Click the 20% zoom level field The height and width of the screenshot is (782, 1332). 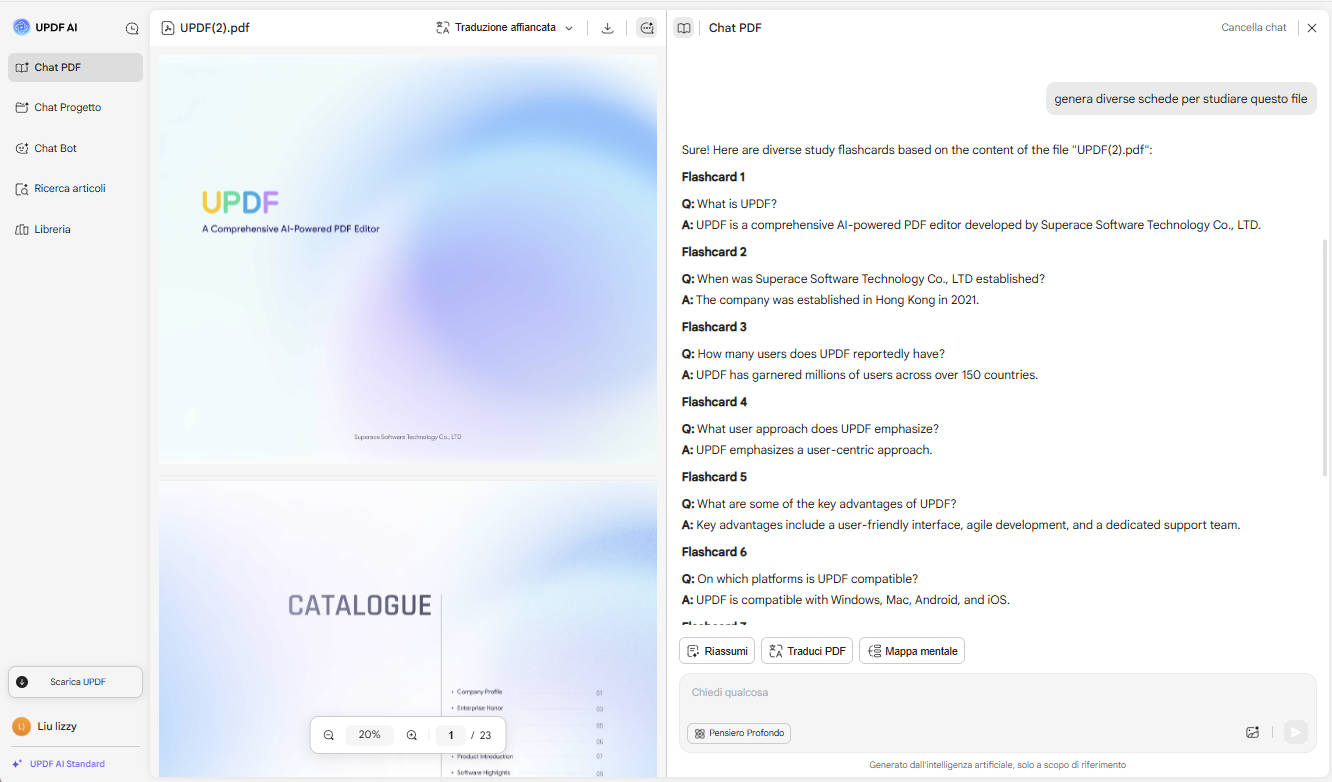tap(370, 735)
